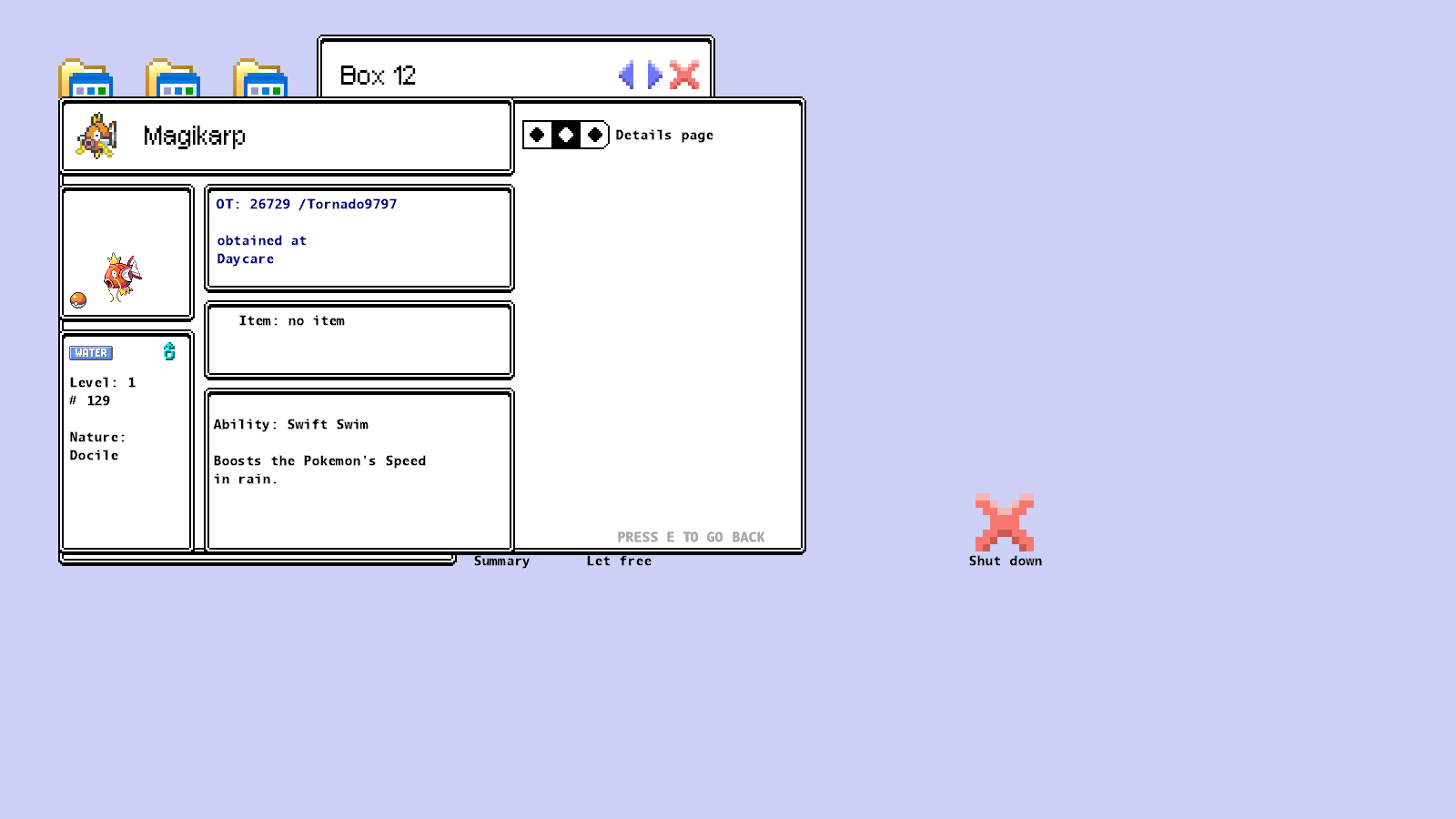Image resolution: width=1456 pixels, height=819 pixels.
Task: Select the first page indicator dot
Action: point(537,135)
